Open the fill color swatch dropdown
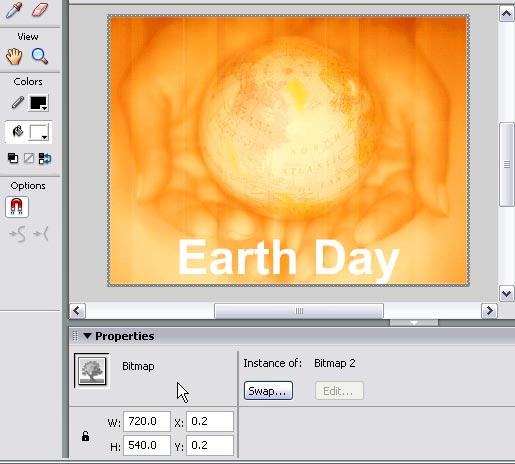Viewport: 515px width, 464px height. pyautogui.click(x=39, y=132)
